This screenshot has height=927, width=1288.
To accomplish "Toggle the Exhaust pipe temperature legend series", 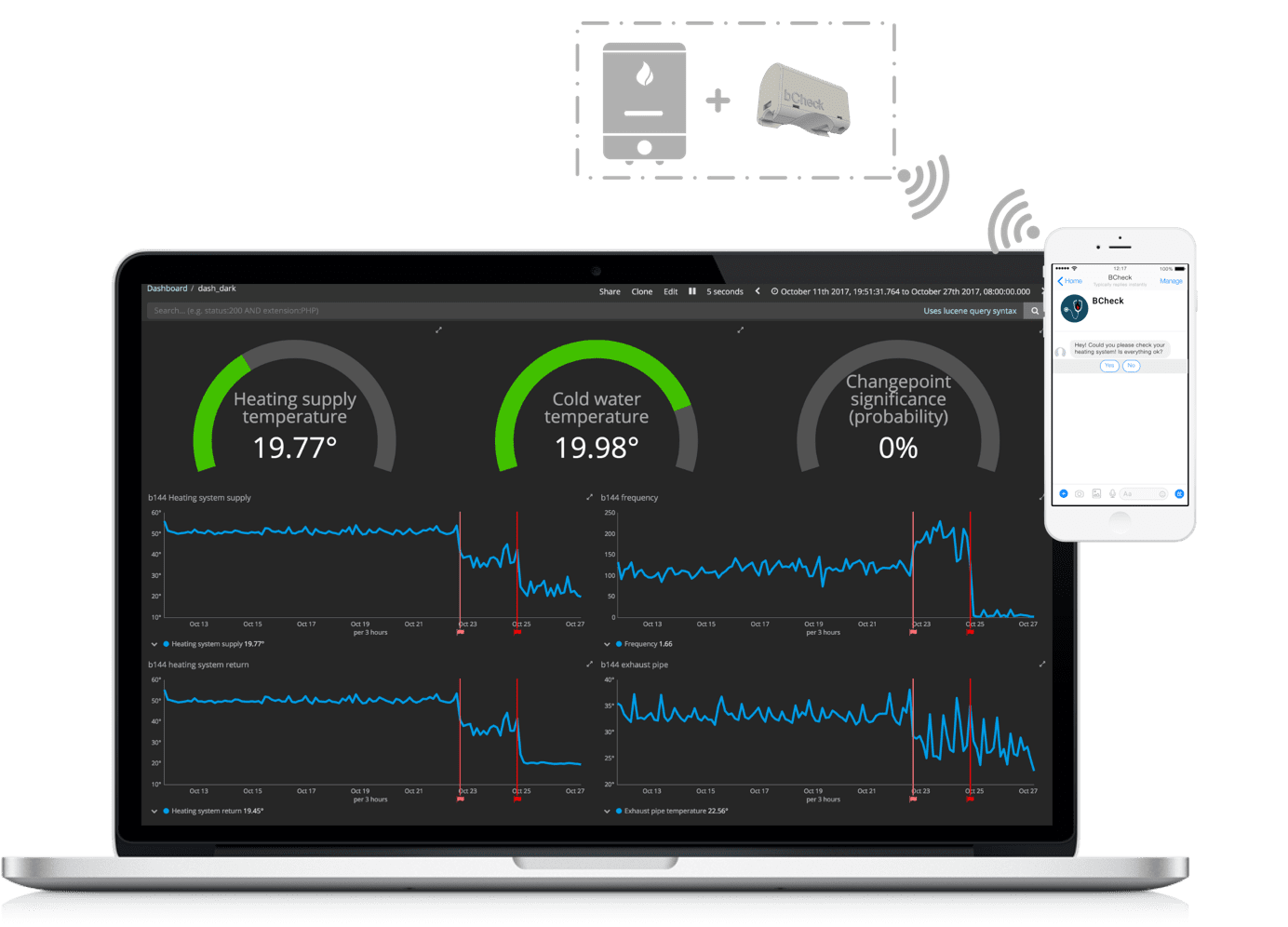I will coord(619,811).
